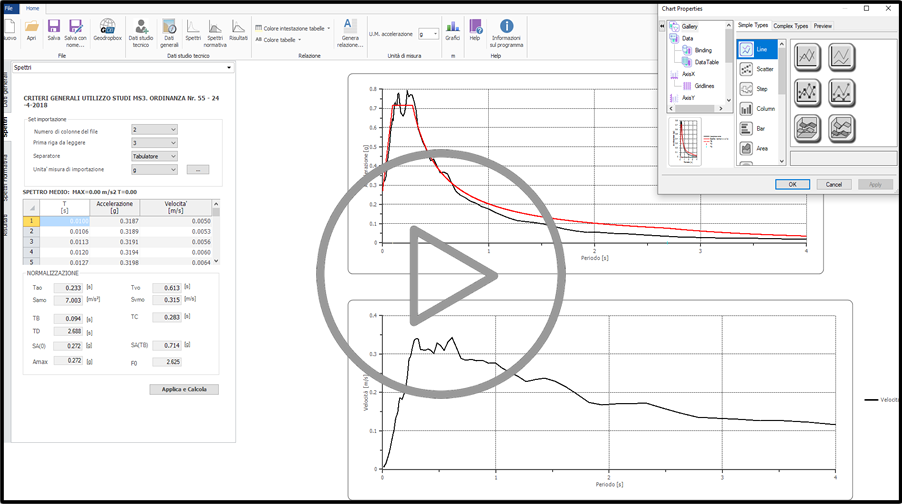The image size is (902, 504).
Task: Select Line chart type in gallery list
Action: pyautogui.click(x=757, y=49)
